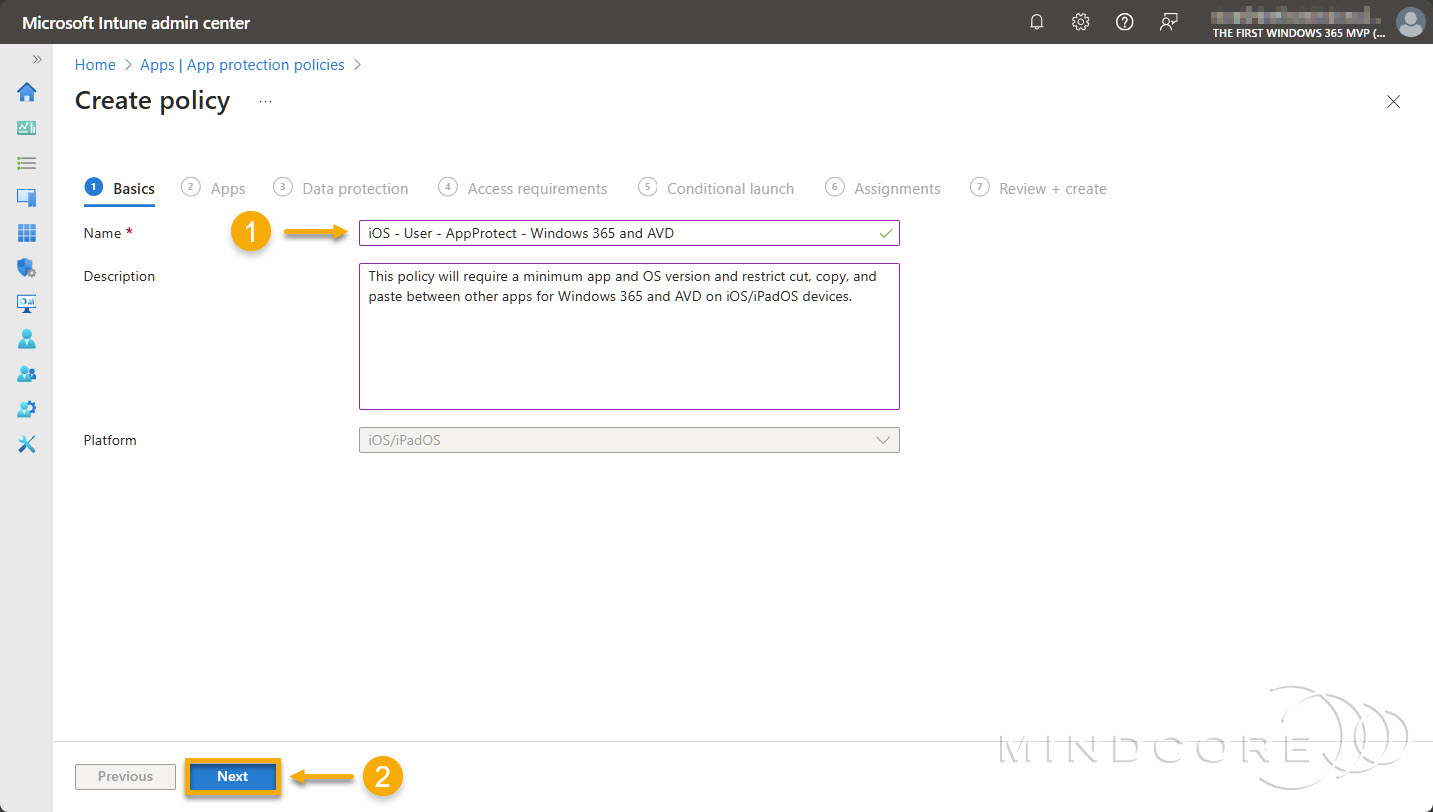Click the Next button
Image resolution: width=1433 pixels, height=812 pixels.
(x=232, y=777)
